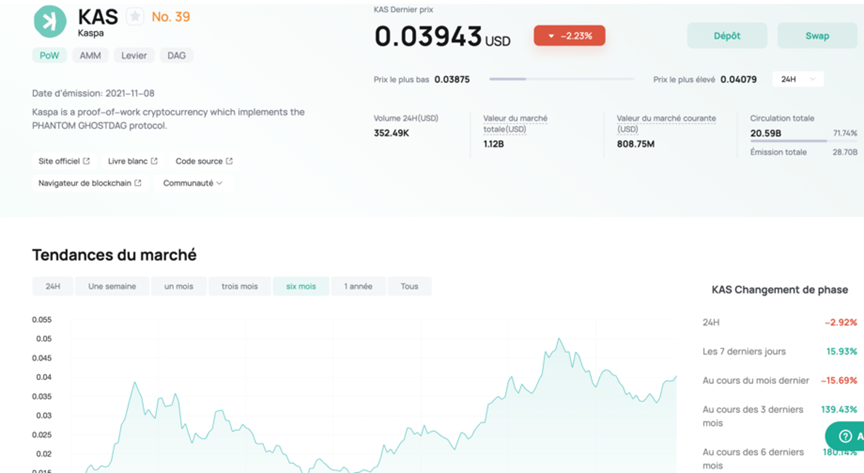This screenshot has height=473, width=864.
Task: Toggle the favorite star next to KAS
Action: [135, 17]
